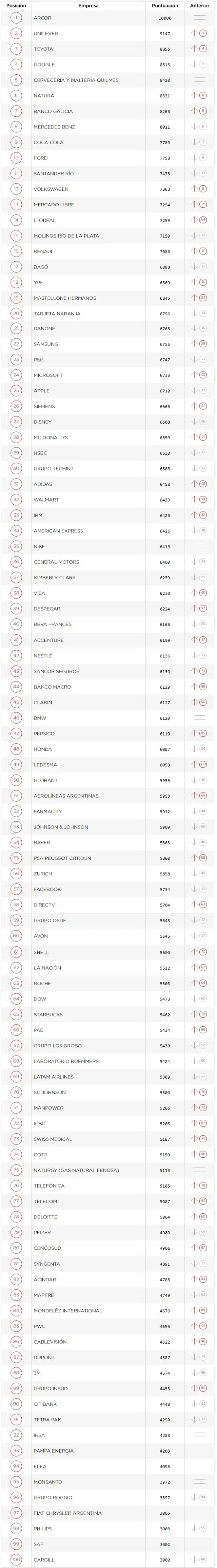217x1568 pixels.
Task: Click the Empresa column header
Action: [x=88, y=5]
